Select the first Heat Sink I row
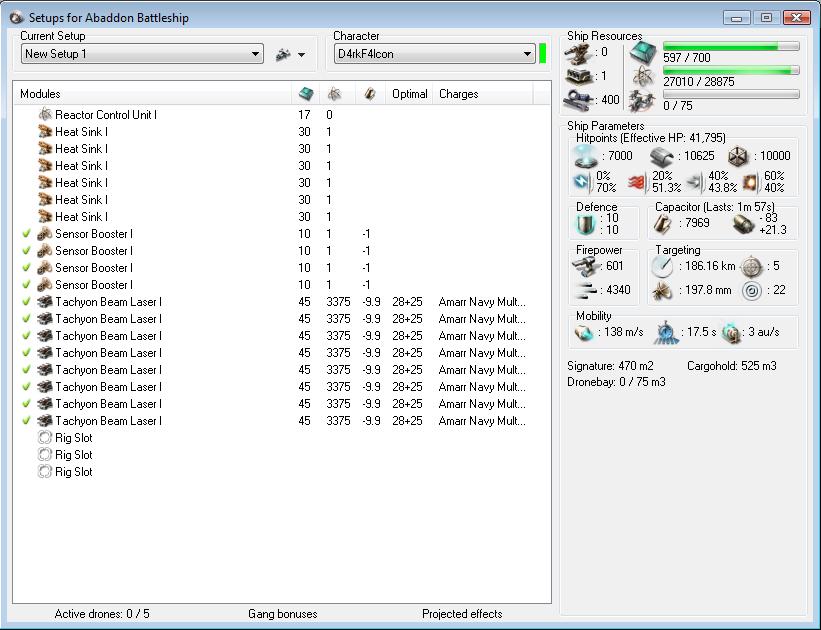 pyautogui.click(x=282, y=131)
